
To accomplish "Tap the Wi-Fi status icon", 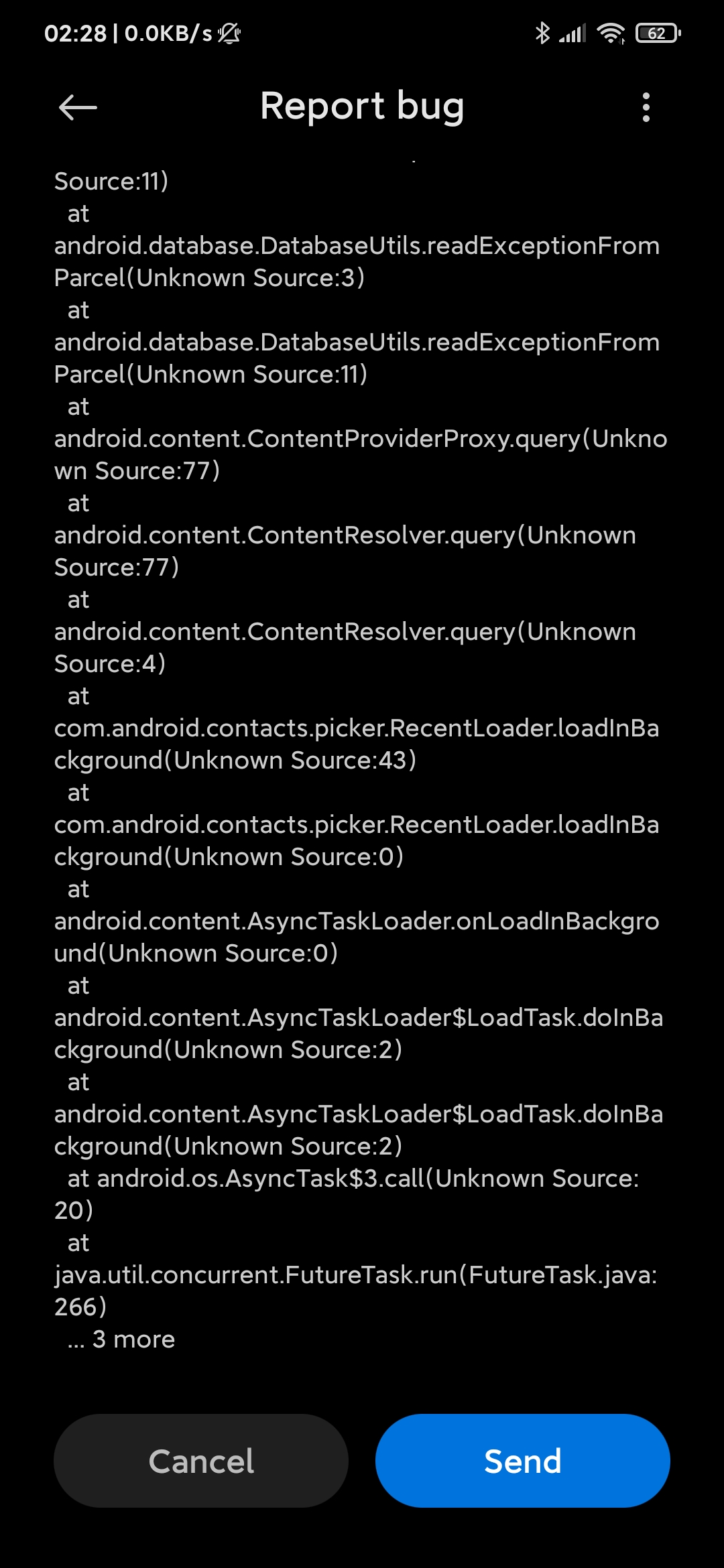I will click(611, 33).
